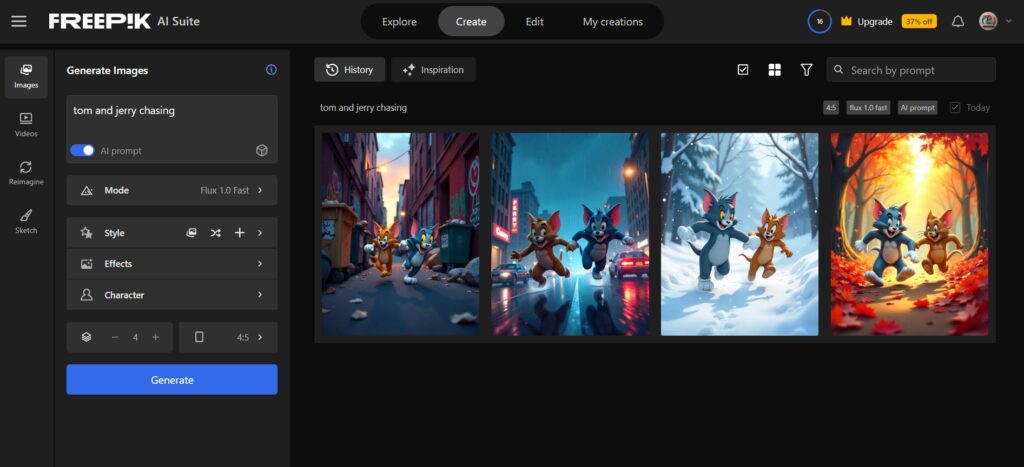Open the hamburger menu
Image resolution: width=1024 pixels, height=467 pixels.
pos(19,21)
